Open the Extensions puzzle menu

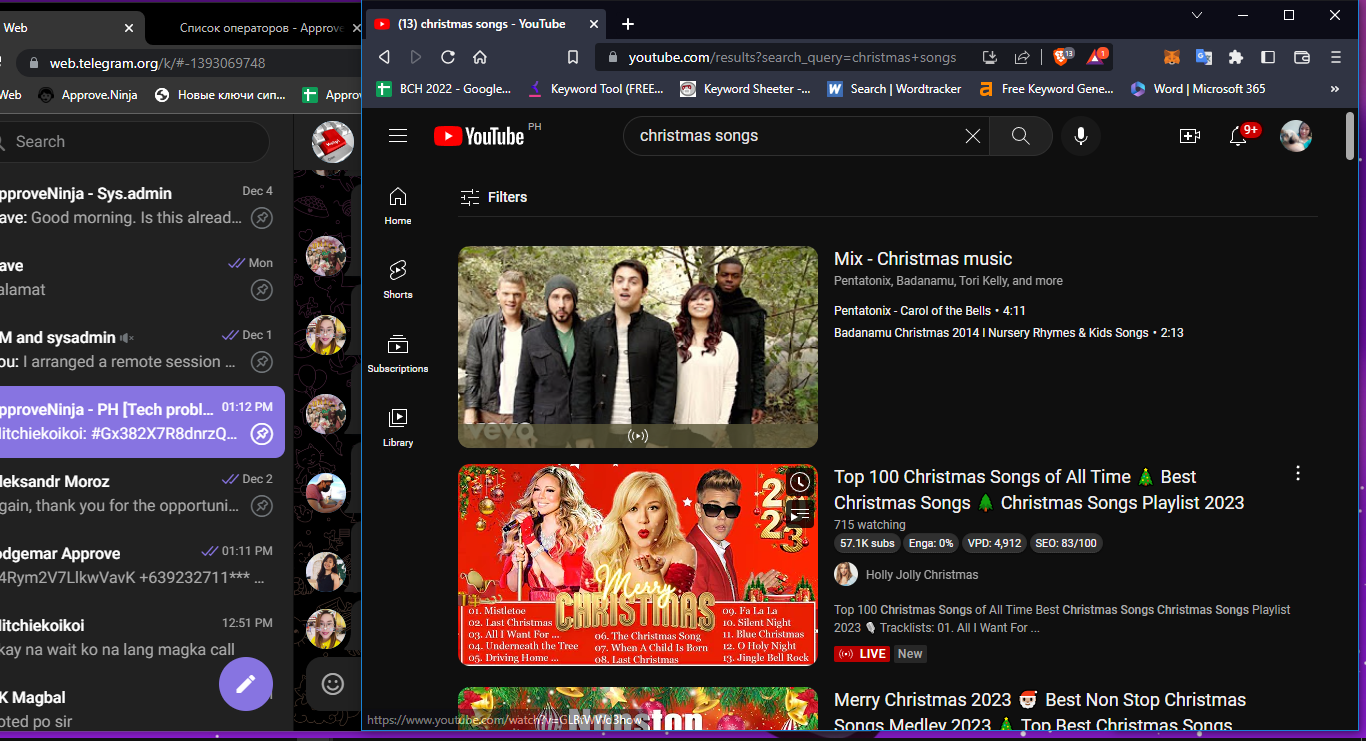click(1236, 57)
